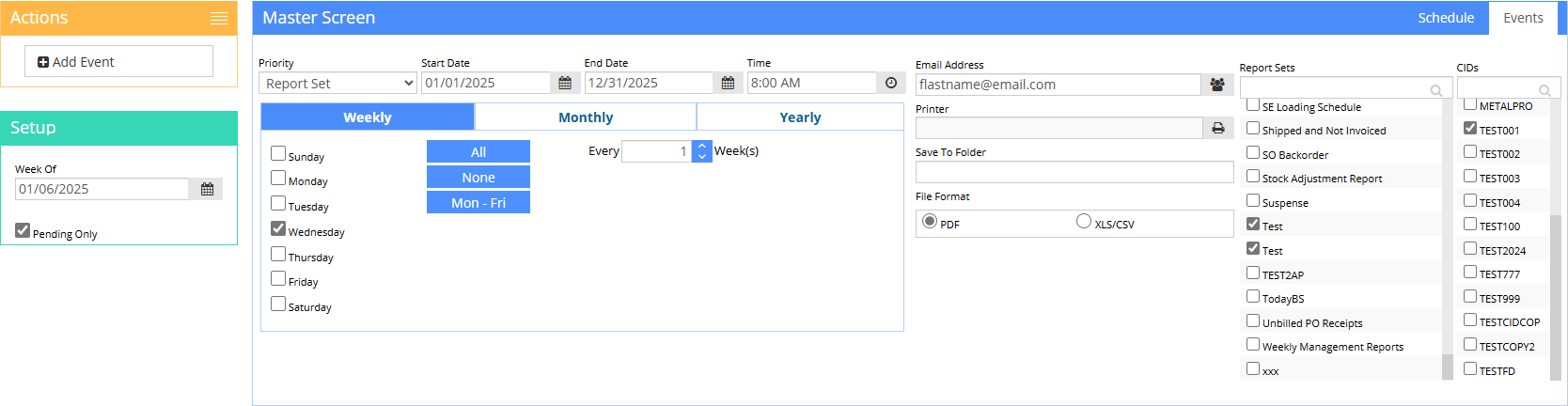Open the Actions panel hamburger menu
This screenshot has height=406, width=1568.
pyautogui.click(x=218, y=18)
